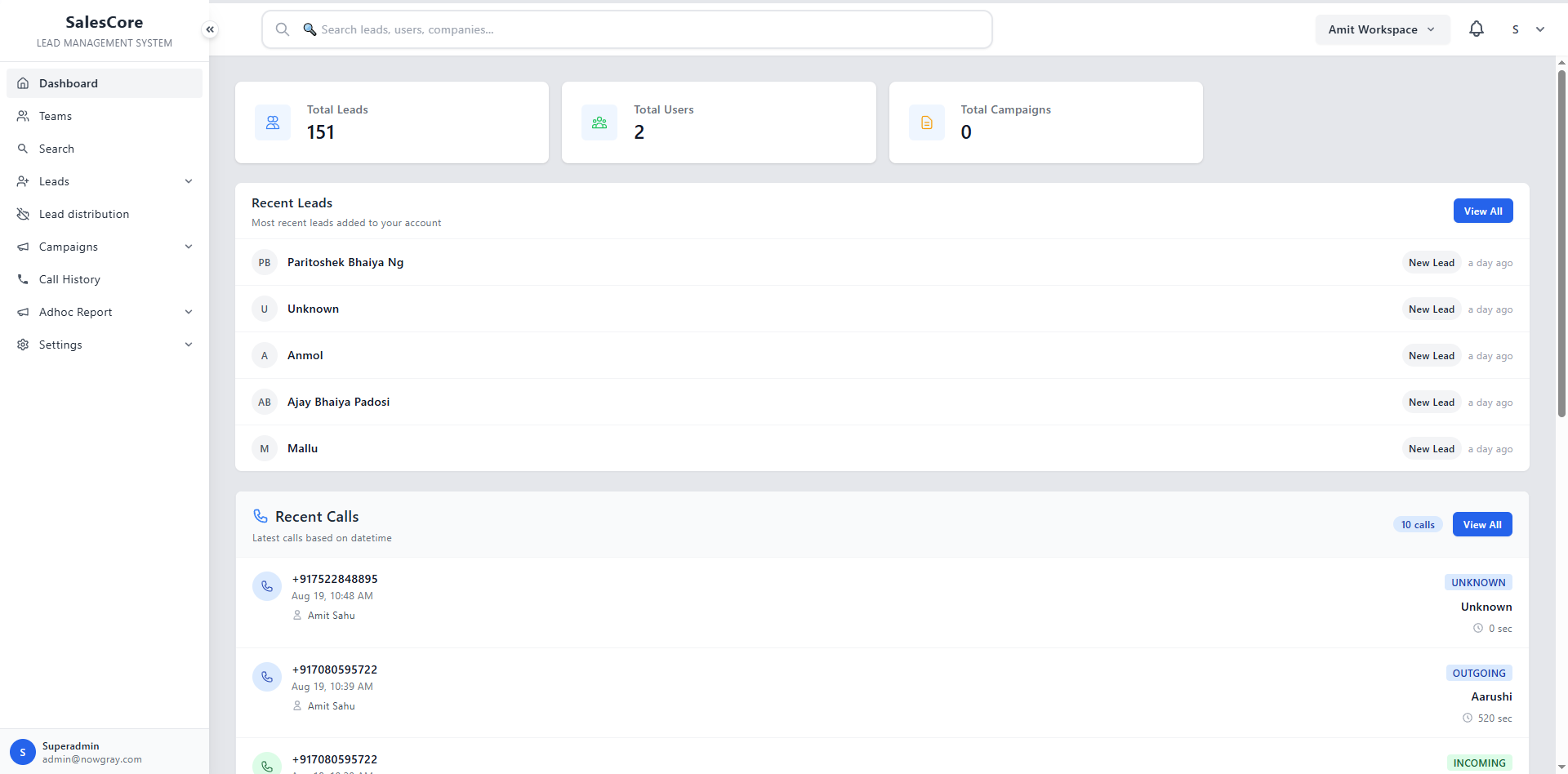
Task: Expand the Leads submenu chevron
Action: [189, 181]
